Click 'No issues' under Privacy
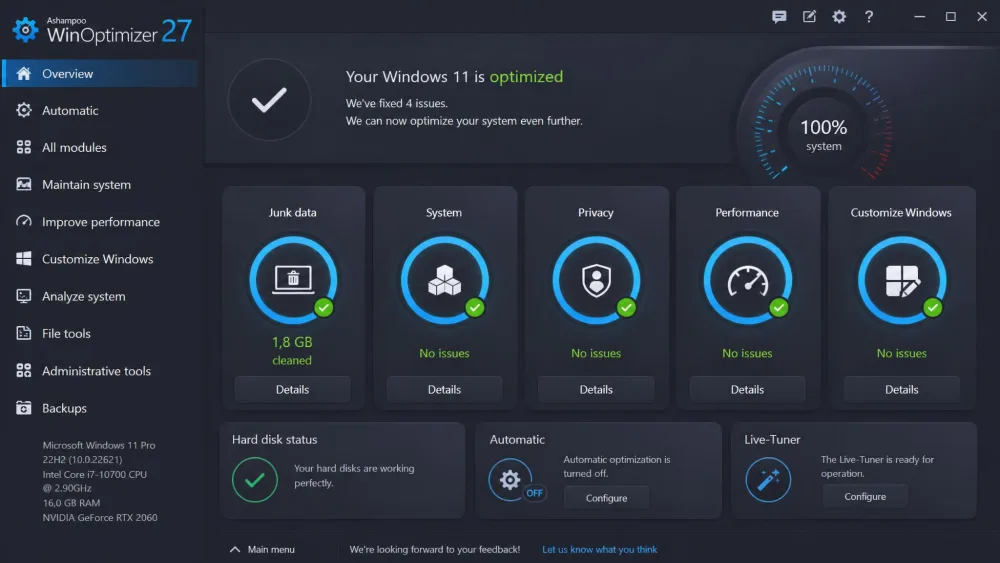This screenshot has height=563, width=1000. pyautogui.click(x=596, y=353)
